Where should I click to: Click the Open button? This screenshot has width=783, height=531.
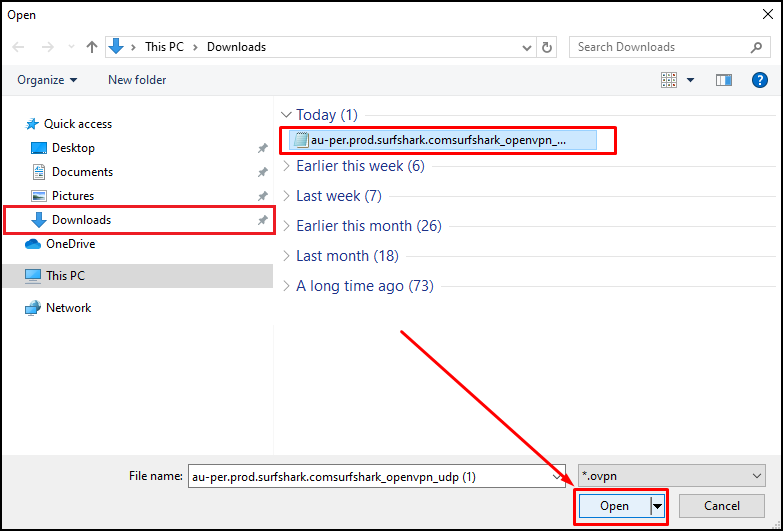tap(614, 506)
